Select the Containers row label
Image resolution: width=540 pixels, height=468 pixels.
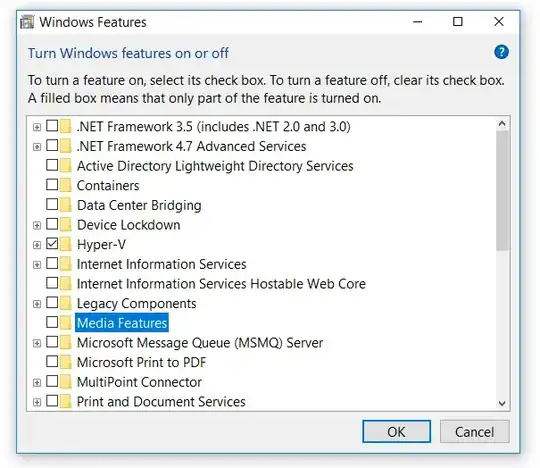[108, 186]
